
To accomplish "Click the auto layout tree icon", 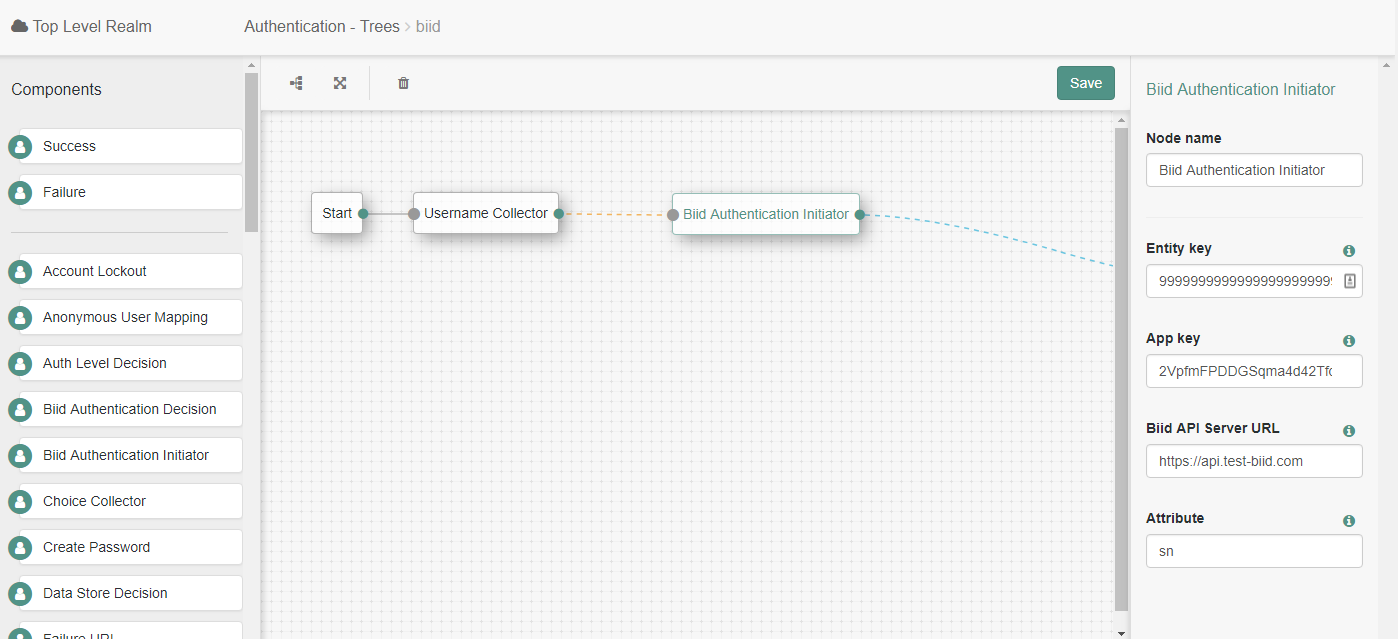I will 297,83.
